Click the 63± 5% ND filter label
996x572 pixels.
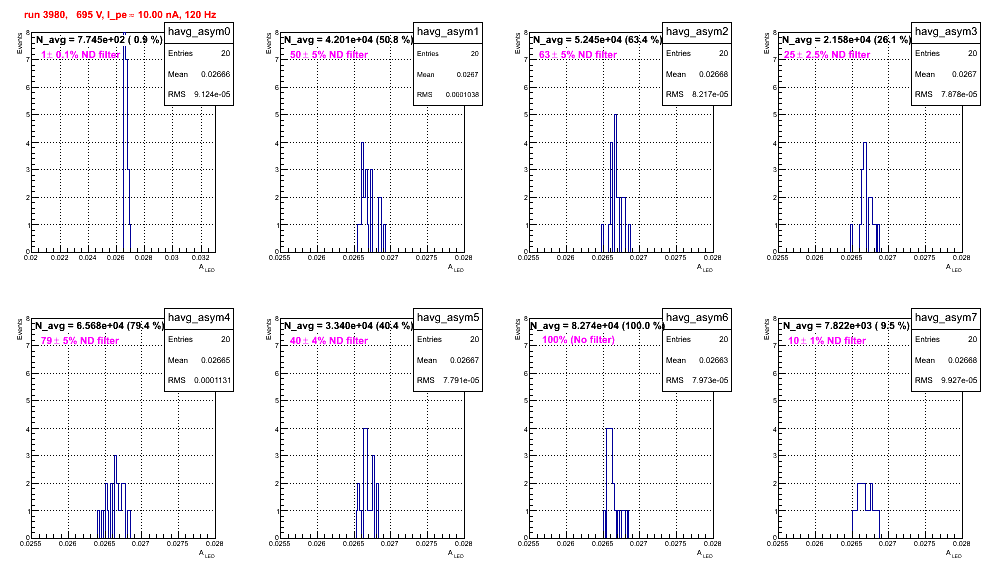pyautogui.click(x=578, y=55)
